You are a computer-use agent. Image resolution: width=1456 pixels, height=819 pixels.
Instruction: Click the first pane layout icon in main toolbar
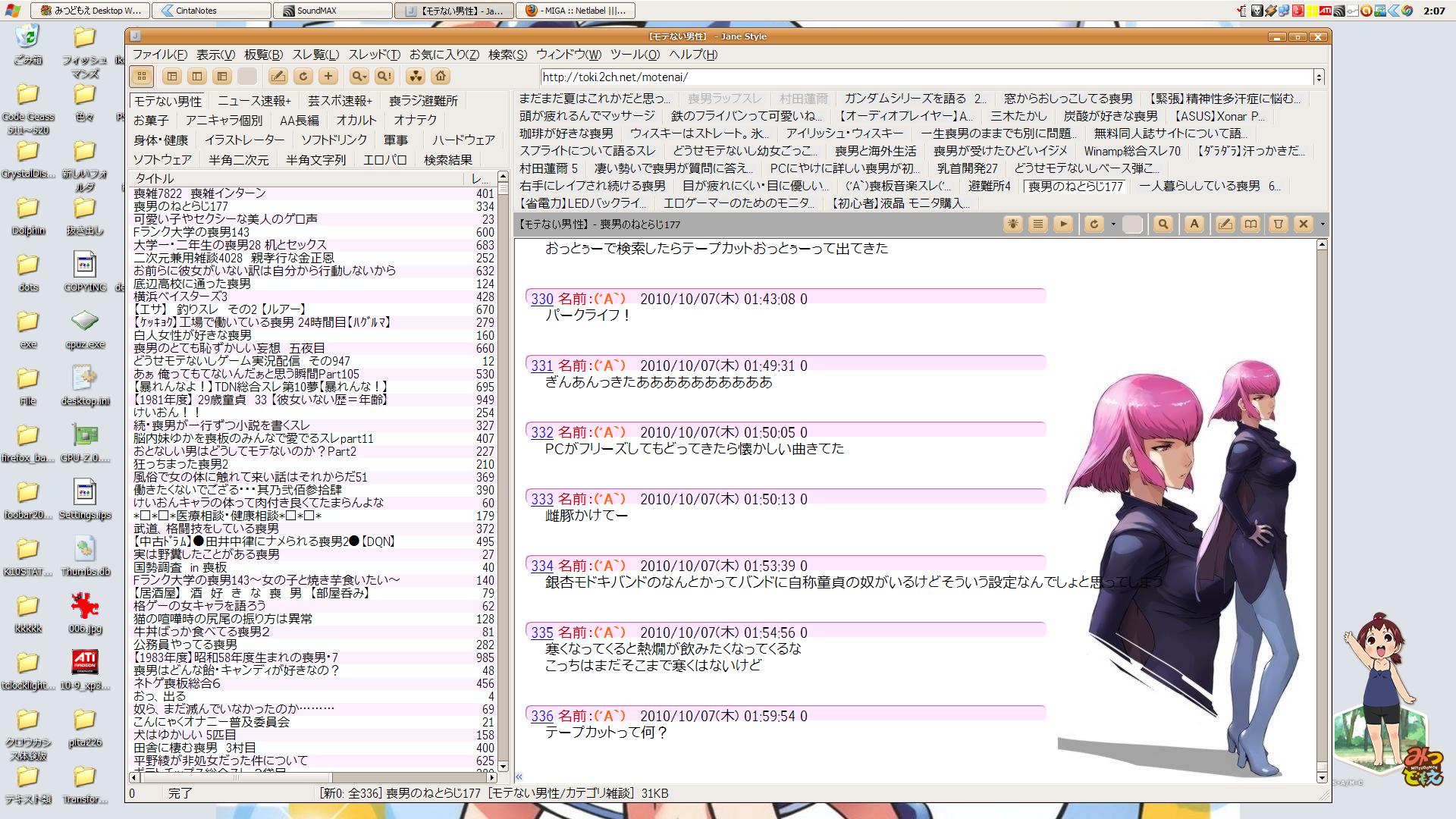(172, 76)
